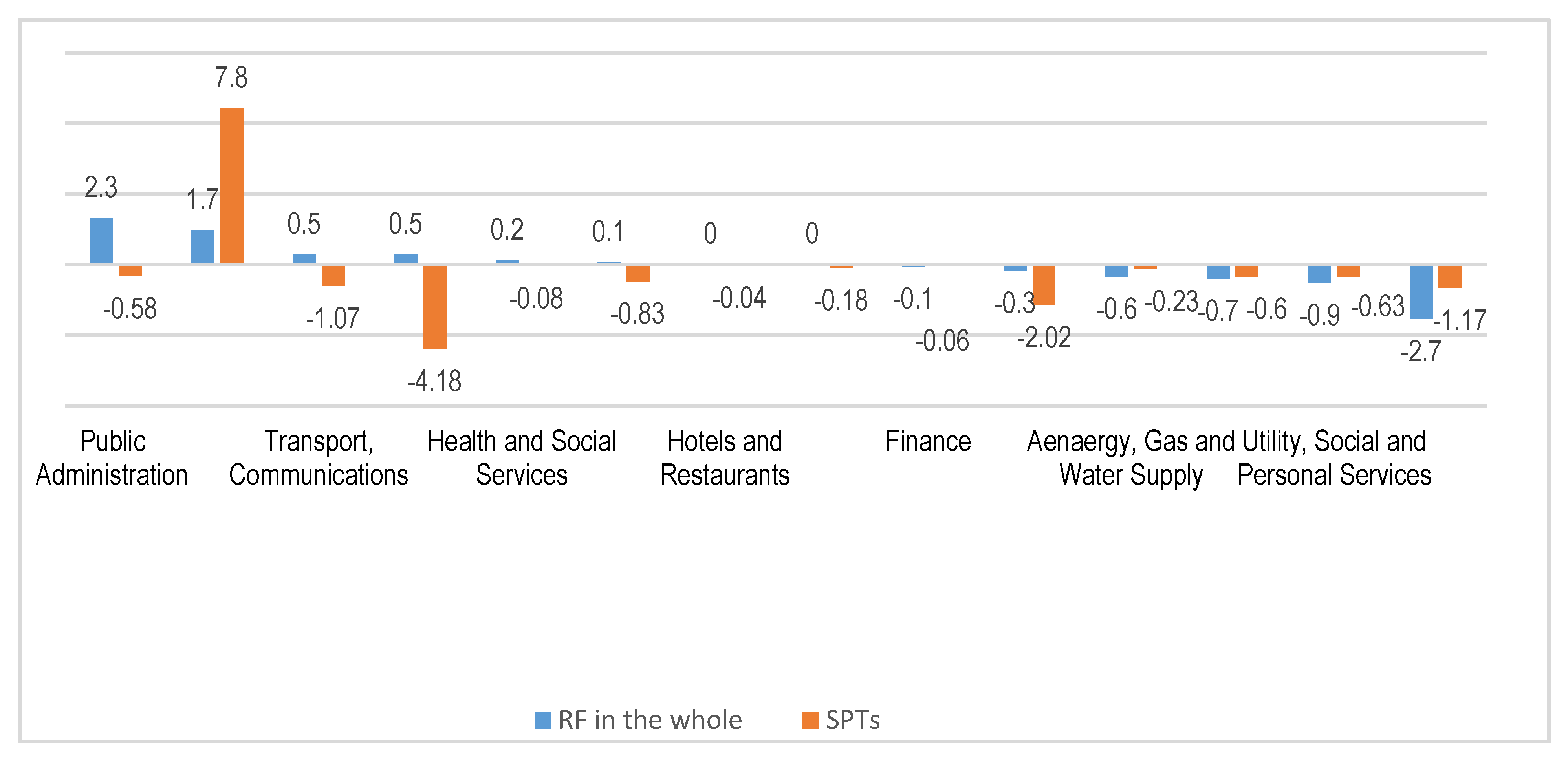Click the tall orange bar labeled 7.8
1568x759 pixels.
(x=231, y=186)
